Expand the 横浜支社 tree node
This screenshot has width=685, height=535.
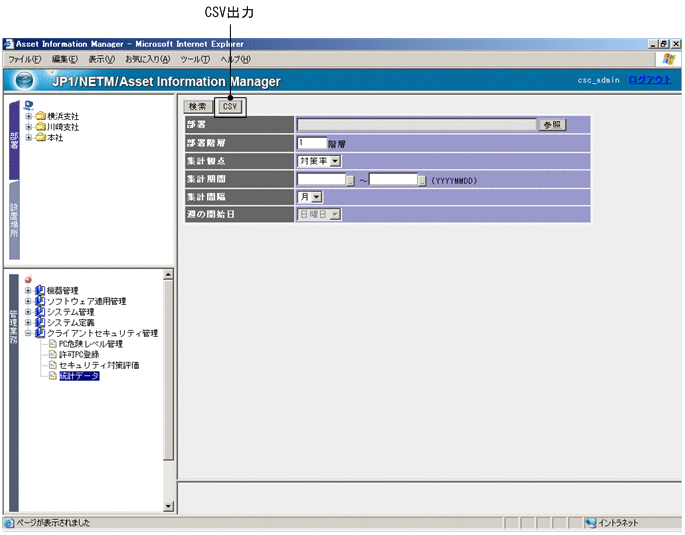[28, 116]
